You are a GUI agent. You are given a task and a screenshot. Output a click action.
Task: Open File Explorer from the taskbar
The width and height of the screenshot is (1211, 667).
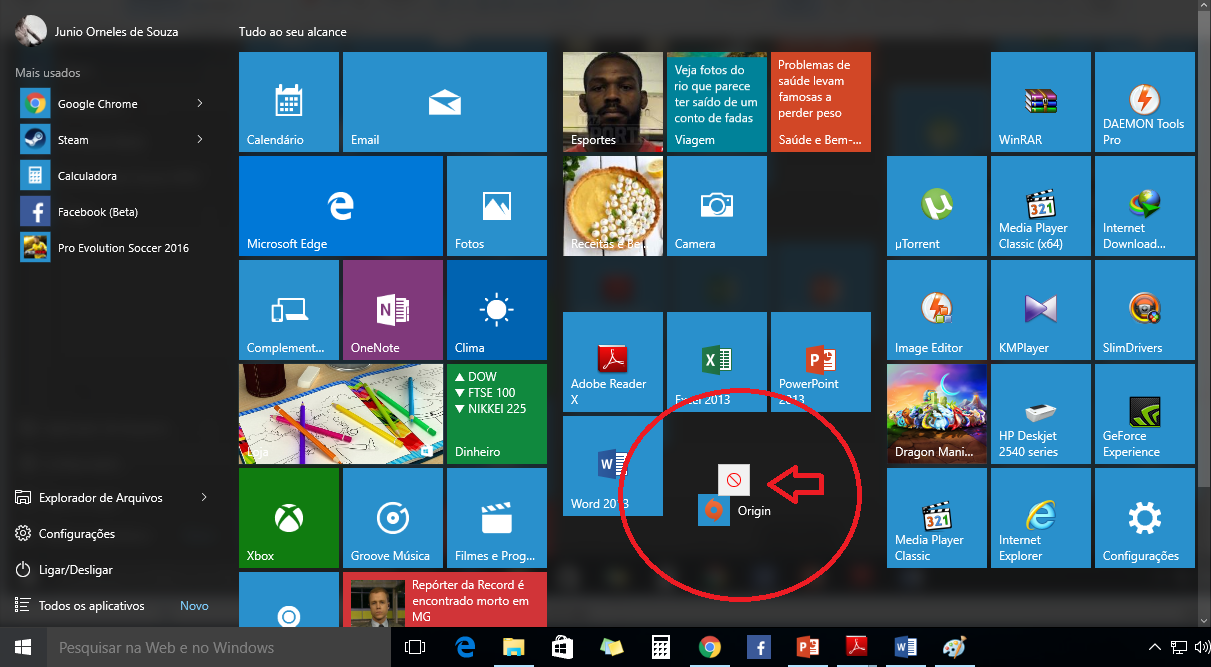click(x=512, y=647)
